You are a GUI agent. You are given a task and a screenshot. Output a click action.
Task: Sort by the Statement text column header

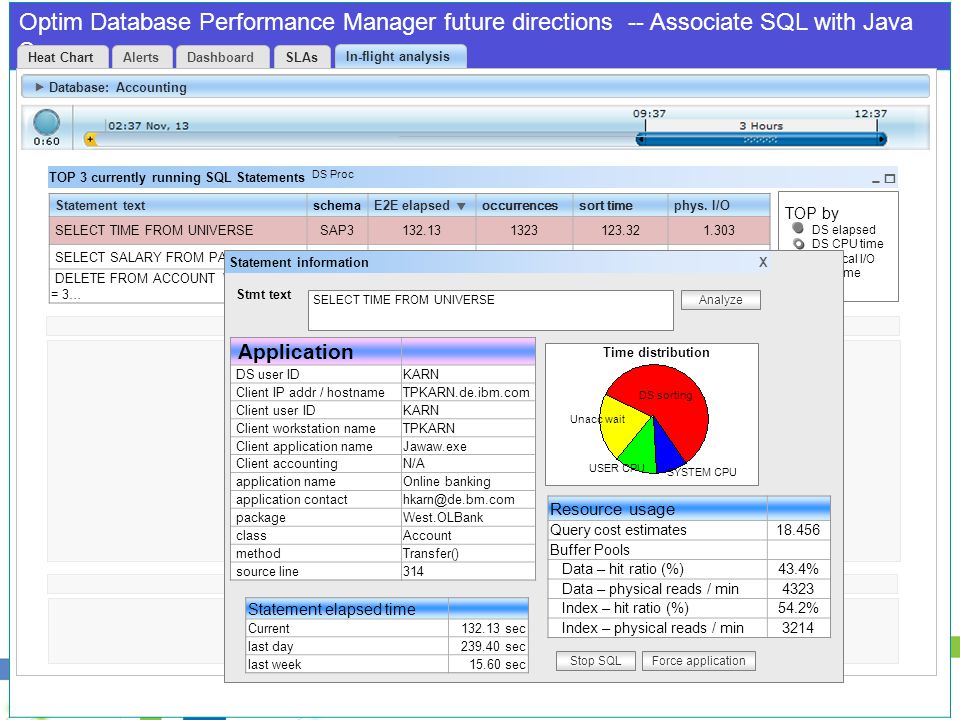tap(178, 206)
